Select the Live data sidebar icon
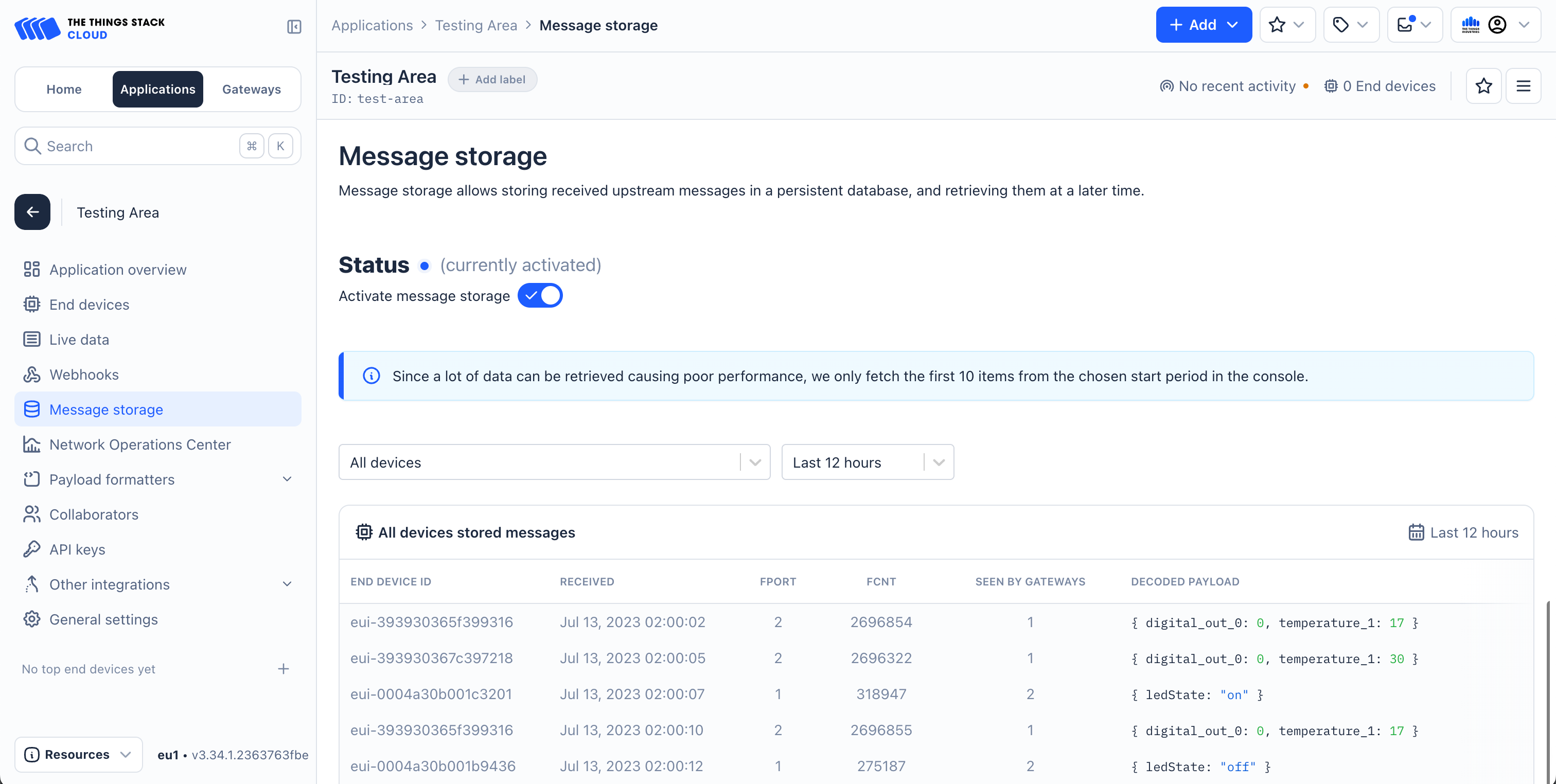 (x=32, y=339)
